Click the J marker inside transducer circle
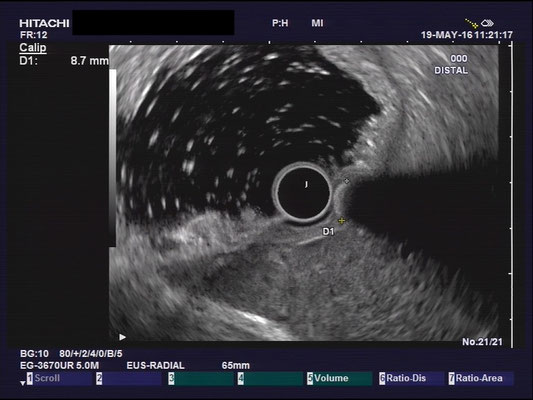Screen dimensions: 533x400 306,184
